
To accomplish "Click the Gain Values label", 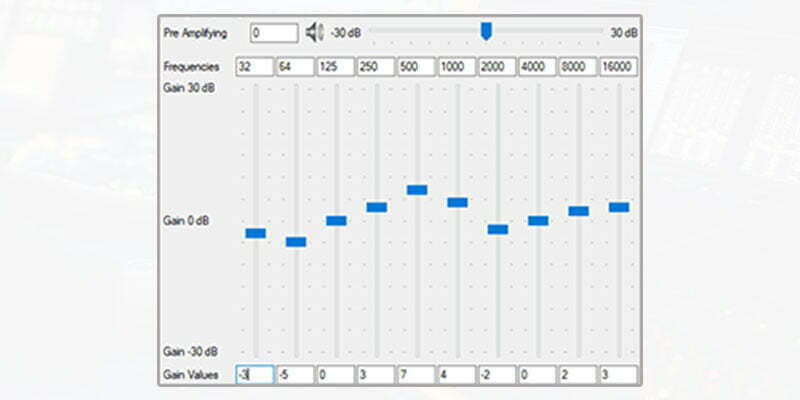I will coord(191,375).
